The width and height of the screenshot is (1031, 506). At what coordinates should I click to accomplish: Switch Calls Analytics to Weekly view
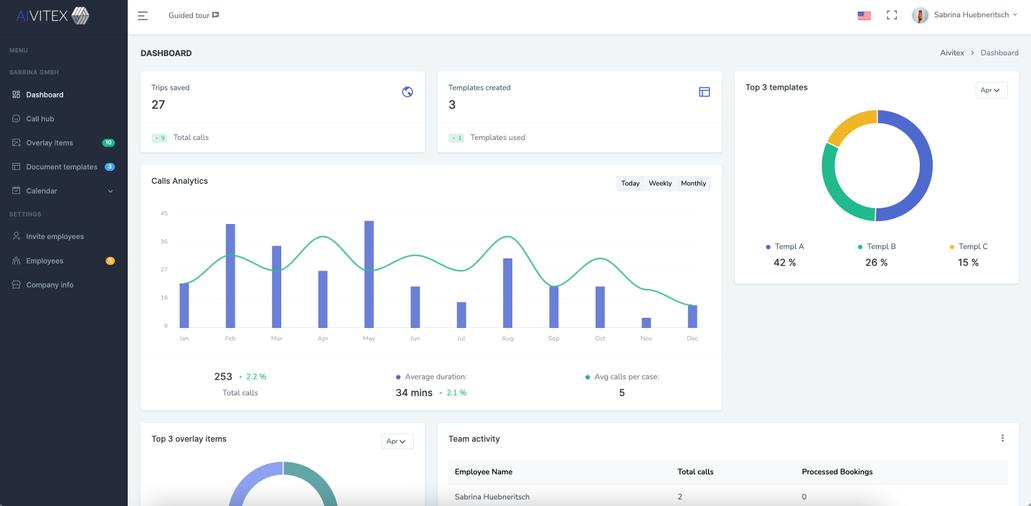click(660, 184)
